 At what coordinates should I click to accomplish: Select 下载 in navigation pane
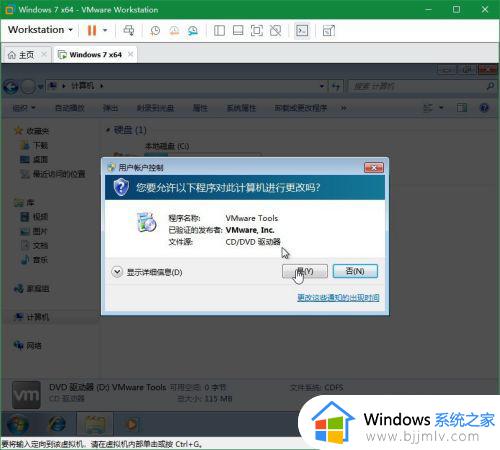coord(34,145)
